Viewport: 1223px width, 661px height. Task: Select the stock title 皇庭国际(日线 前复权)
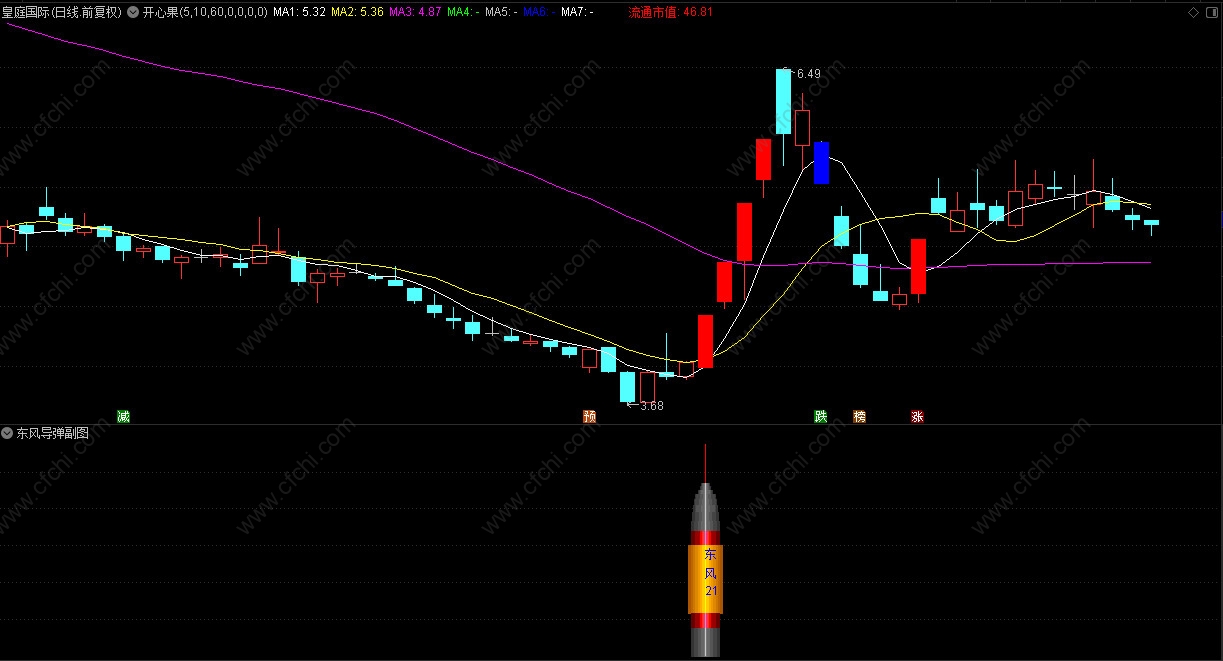[62, 12]
